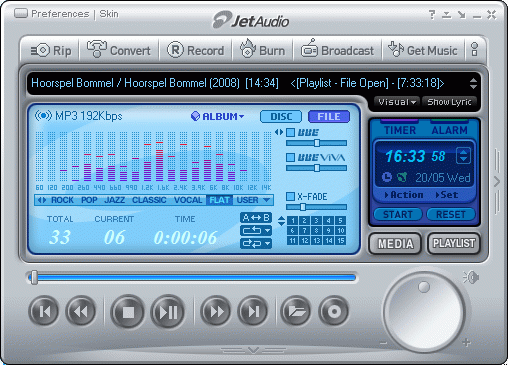Image resolution: width=508 pixels, height=365 pixels.
Task: Switch to the ALARM tab
Action: tap(449, 130)
